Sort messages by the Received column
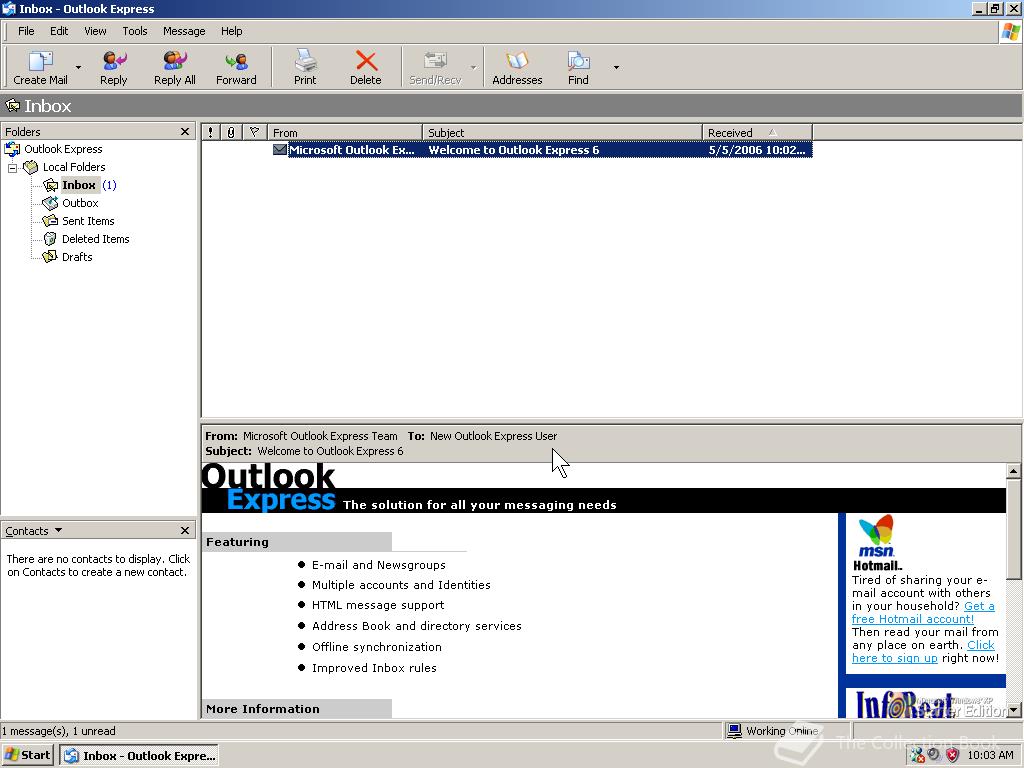This screenshot has width=1024, height=768. (757, 133)
